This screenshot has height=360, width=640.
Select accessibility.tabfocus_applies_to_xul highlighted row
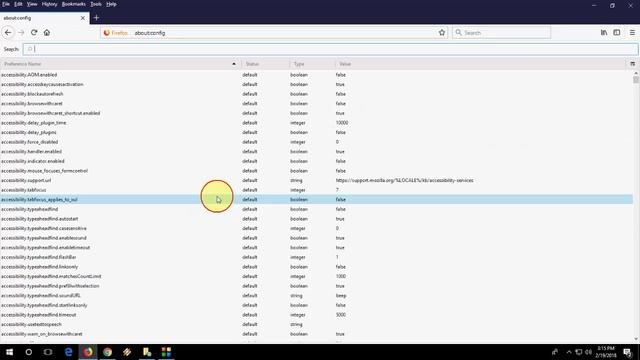click(x=317, y=200)
